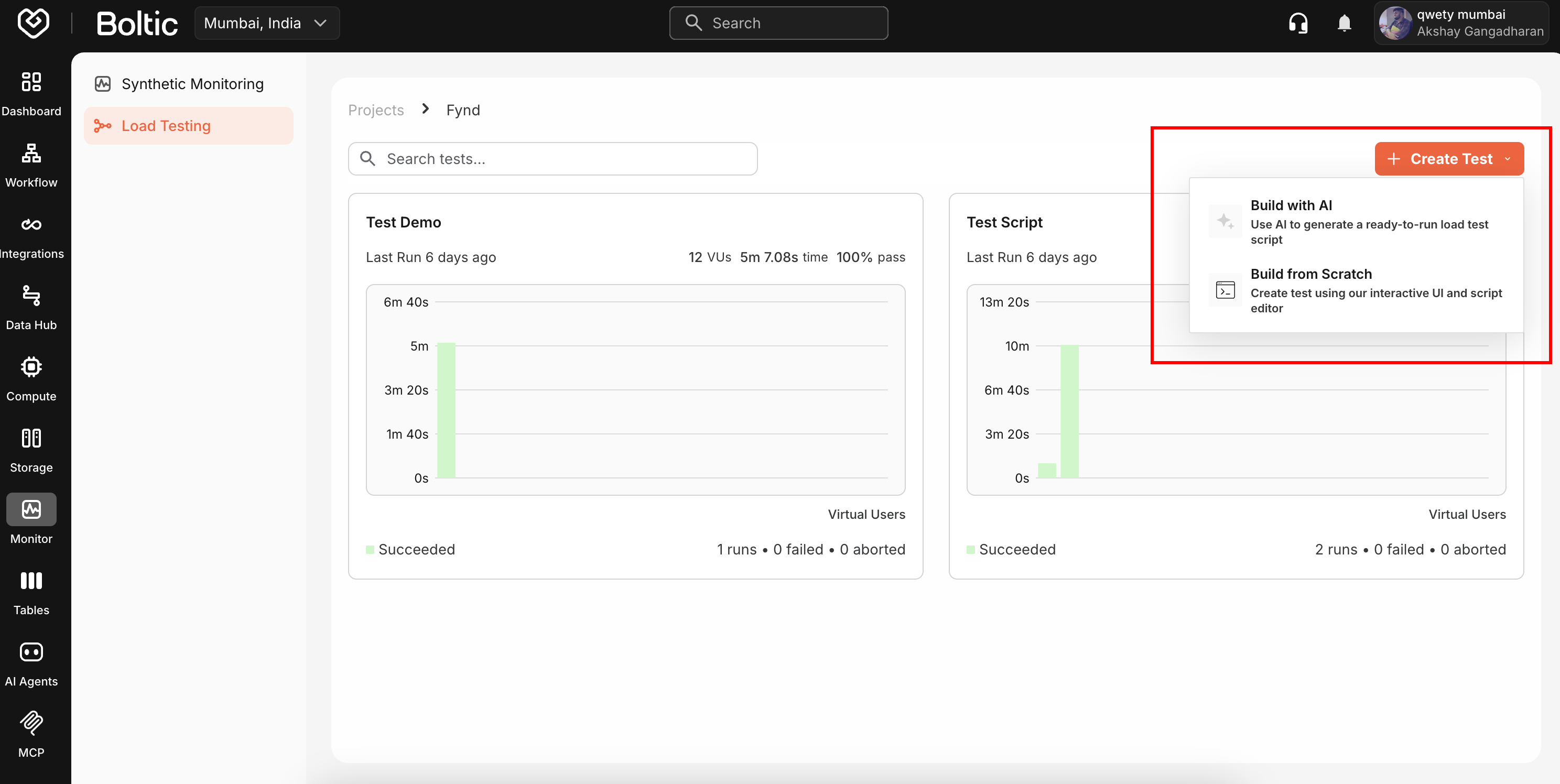Navigate to Data Hub
This screenshot has height=784, width=1560.
click(x=31, y=306)
